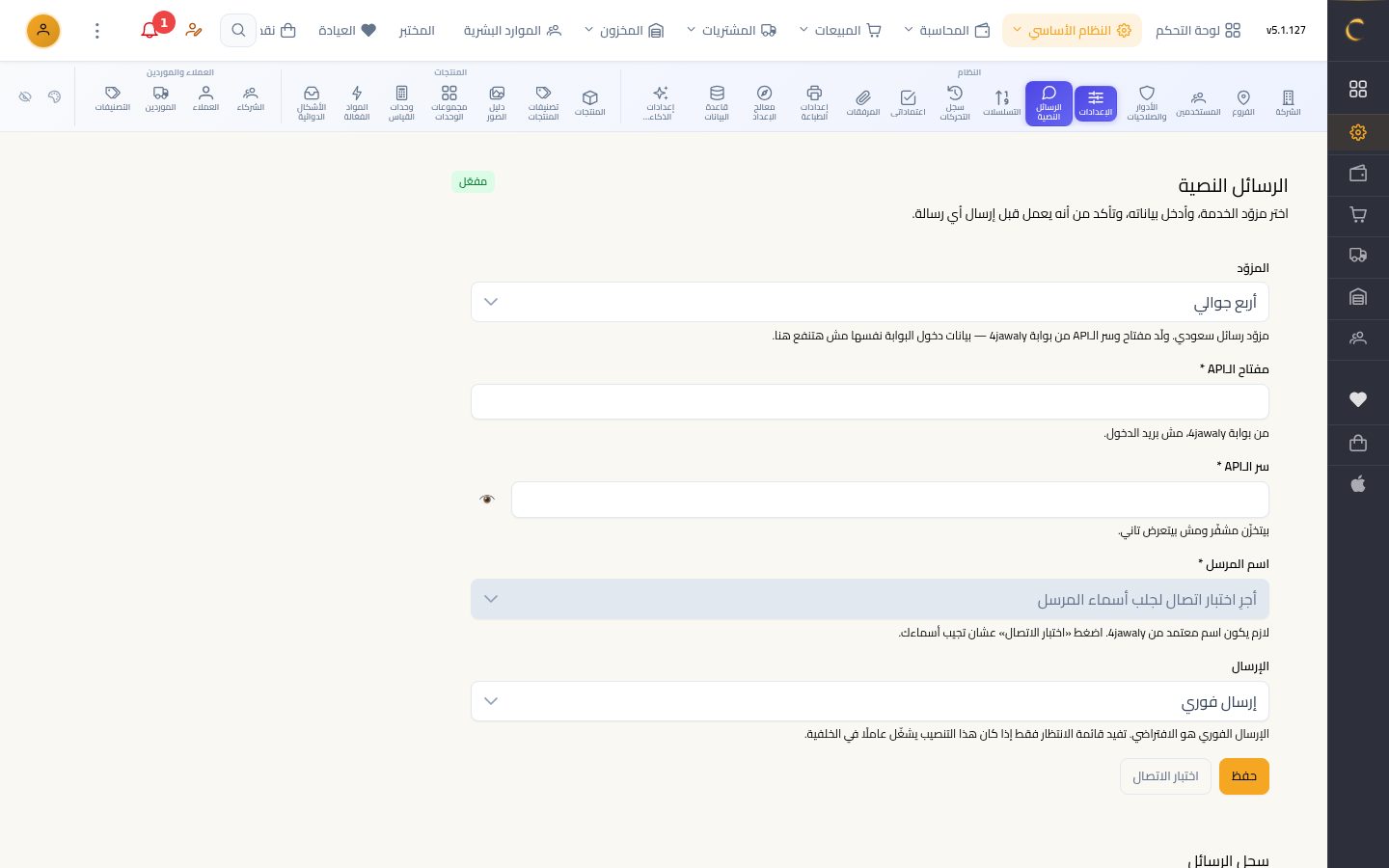Screen dimensions: 1389x868
Task: Open الأدوار والصلاحيات shield icon
Action: tap(1147, 103)
